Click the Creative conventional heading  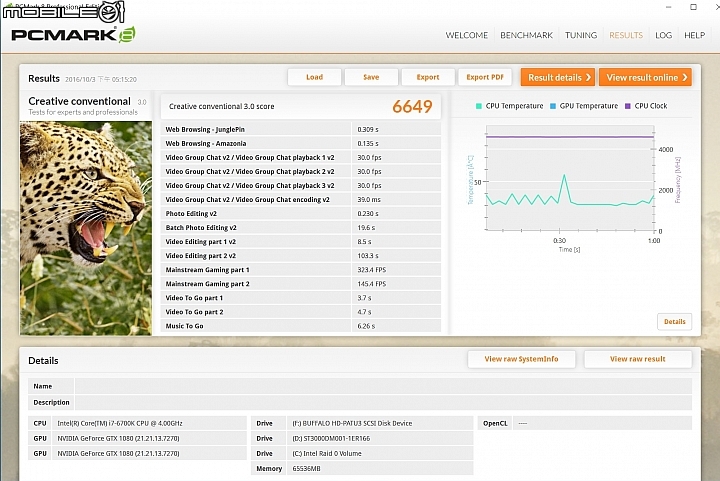pos(79,101)
